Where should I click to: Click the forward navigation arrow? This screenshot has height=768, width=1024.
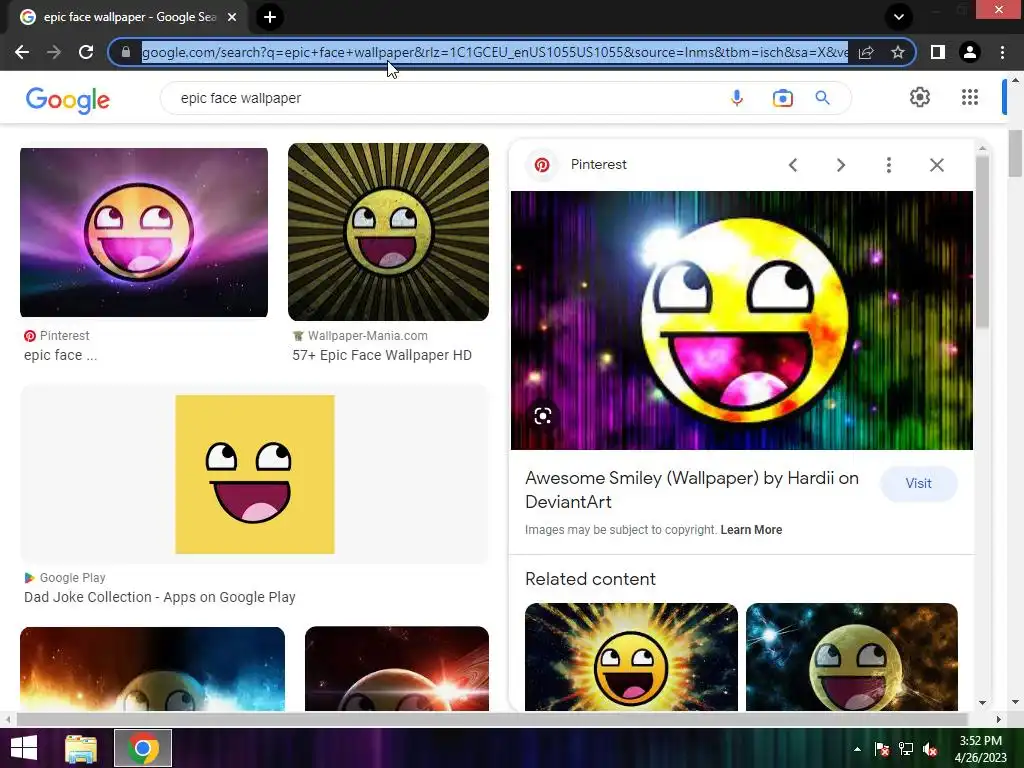[x=54, y=52]
